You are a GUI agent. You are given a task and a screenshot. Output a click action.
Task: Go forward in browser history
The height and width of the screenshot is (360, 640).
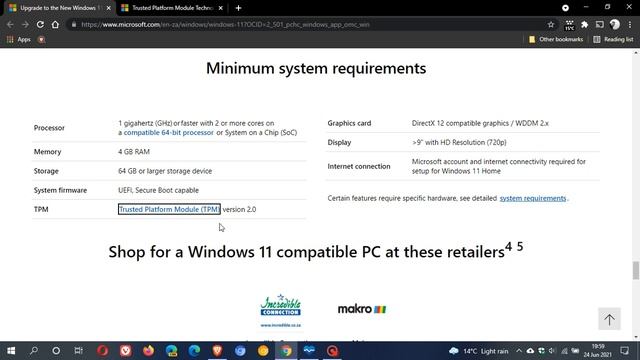pyautogui.click(x=25, y=24)
